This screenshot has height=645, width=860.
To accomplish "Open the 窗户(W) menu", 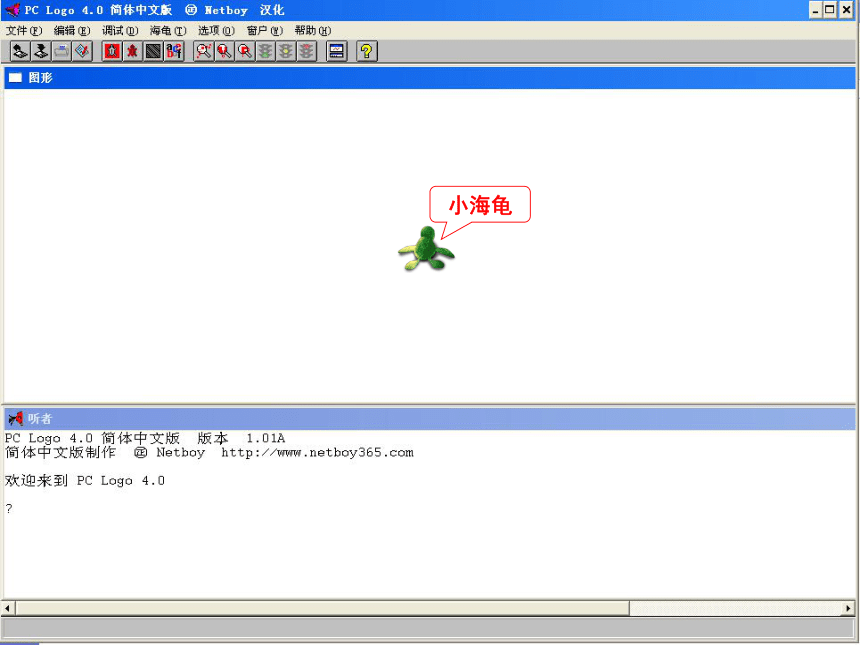I will [x=265, y=31].
